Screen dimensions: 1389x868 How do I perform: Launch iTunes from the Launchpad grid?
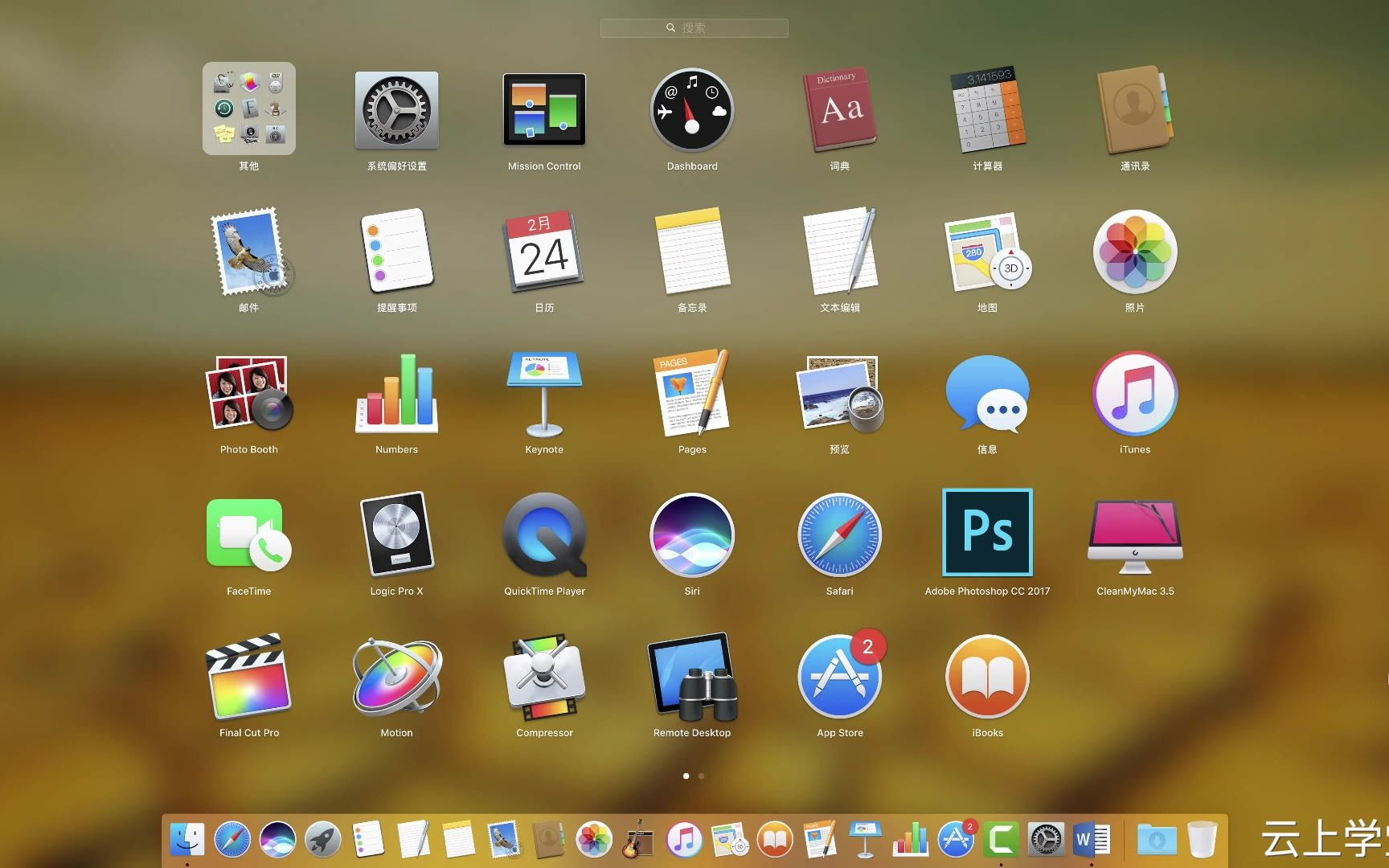click(1135, 394)
